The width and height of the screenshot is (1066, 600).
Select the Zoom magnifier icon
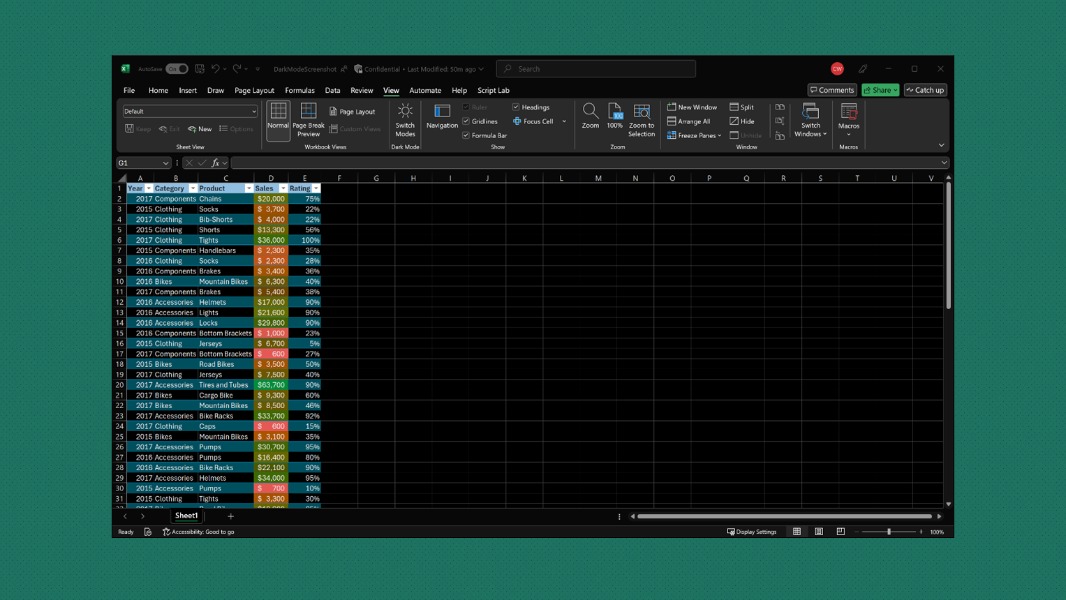pos(590,113)
